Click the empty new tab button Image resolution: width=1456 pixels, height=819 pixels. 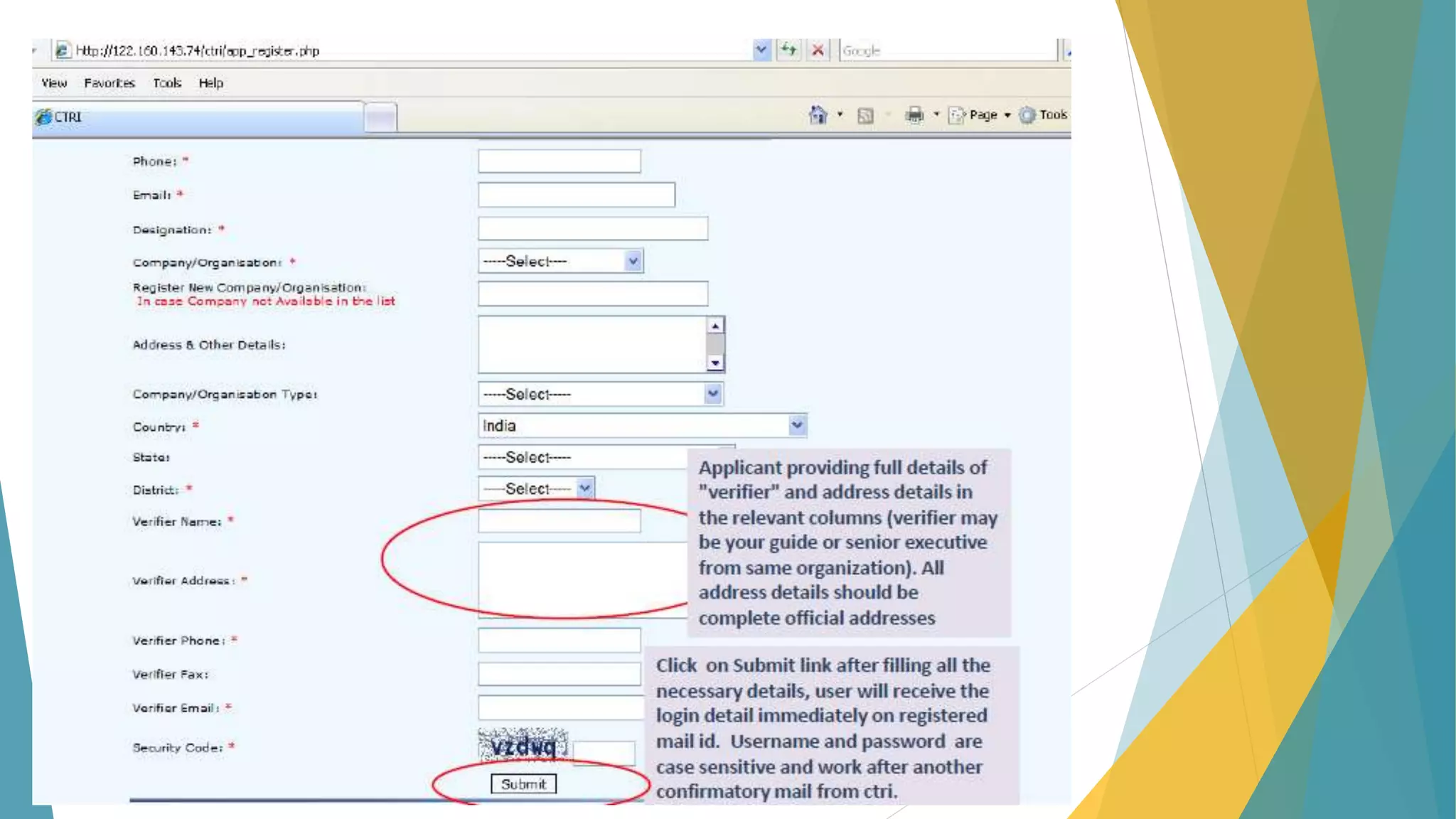coord(380,118)
